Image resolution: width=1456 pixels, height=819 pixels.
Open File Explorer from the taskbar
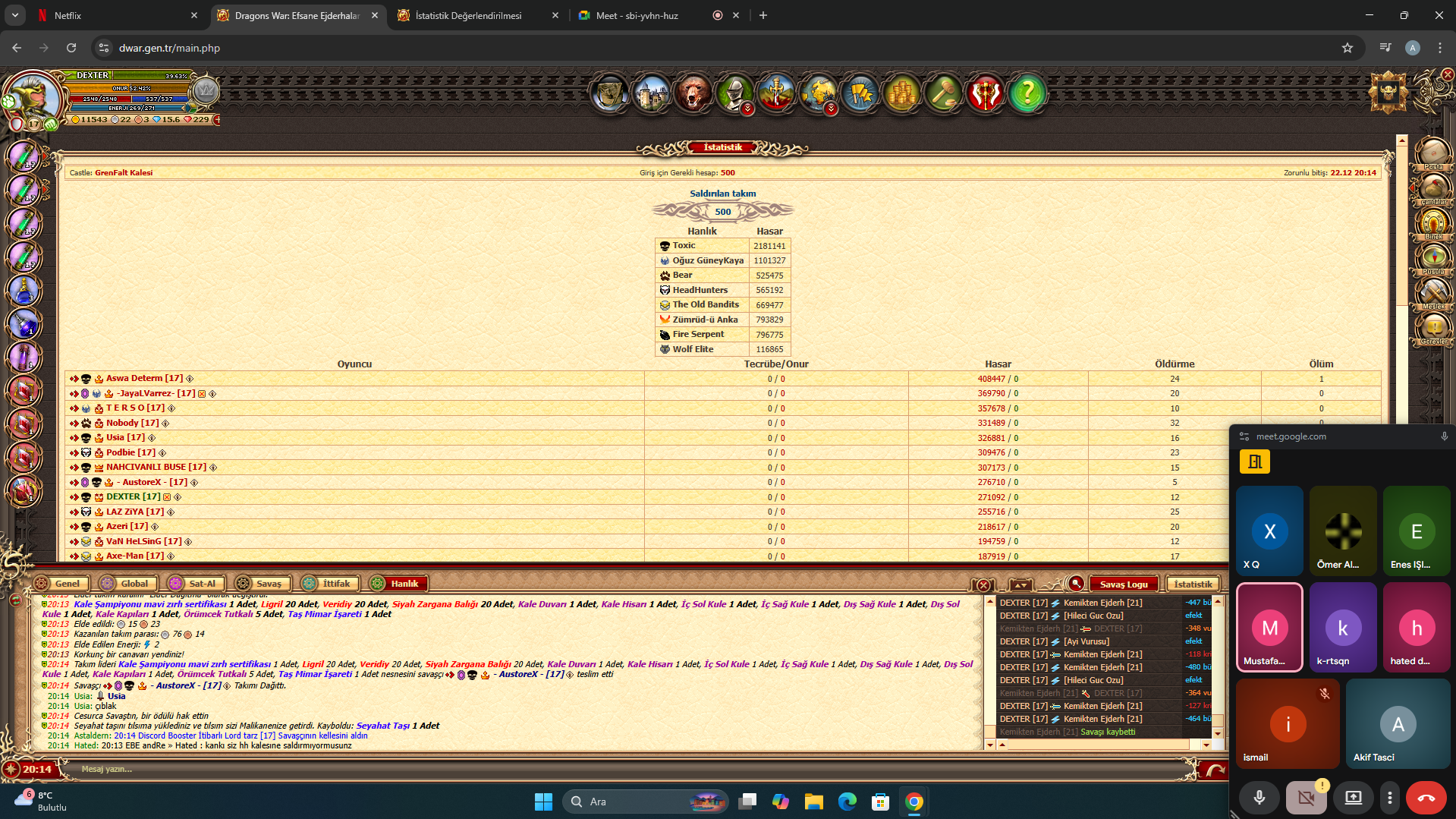(814, 802)
